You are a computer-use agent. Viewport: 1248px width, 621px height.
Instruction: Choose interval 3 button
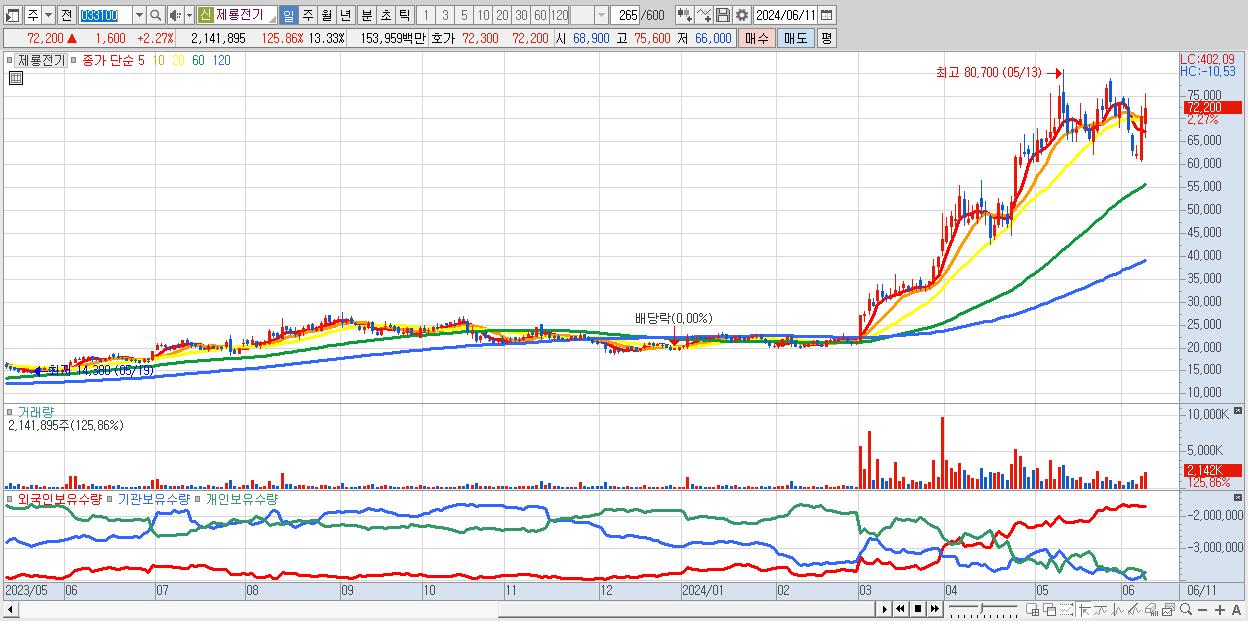tap(445, 15)
